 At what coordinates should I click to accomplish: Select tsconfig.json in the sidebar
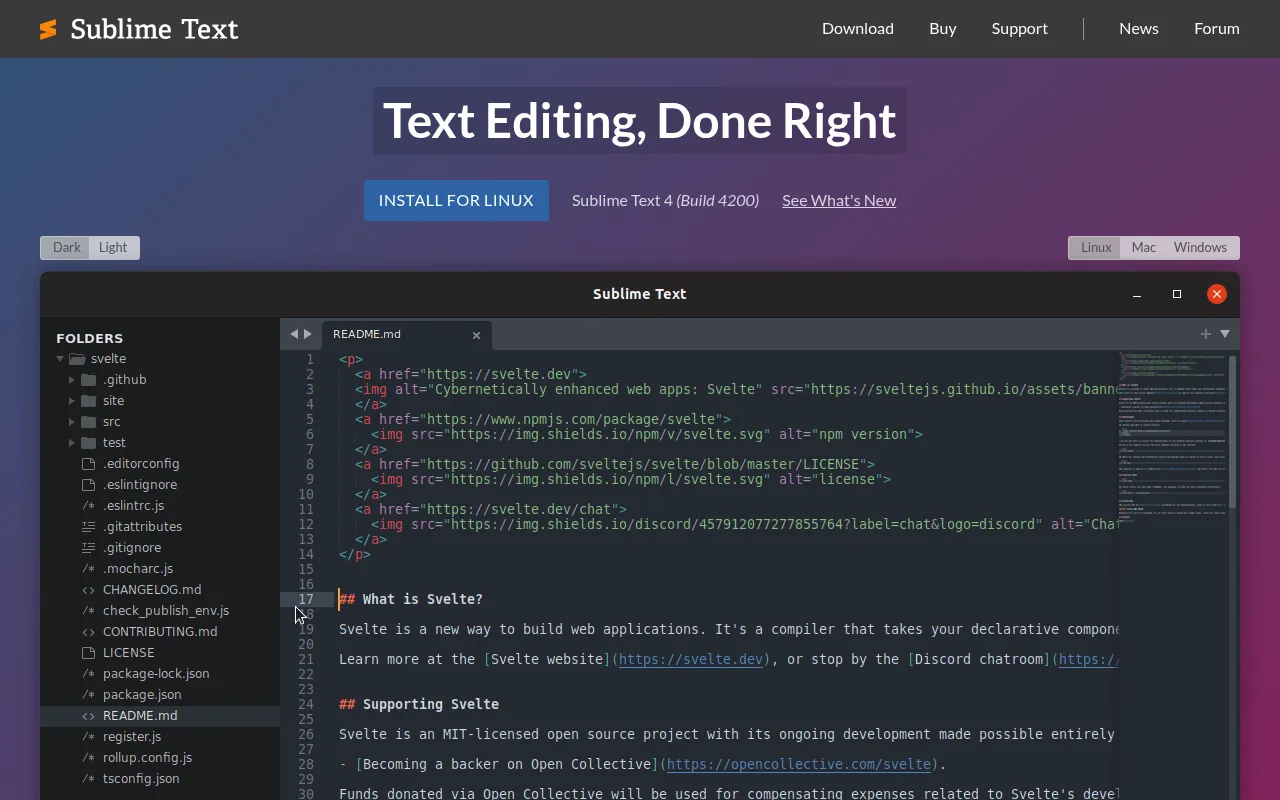point(160,779)
